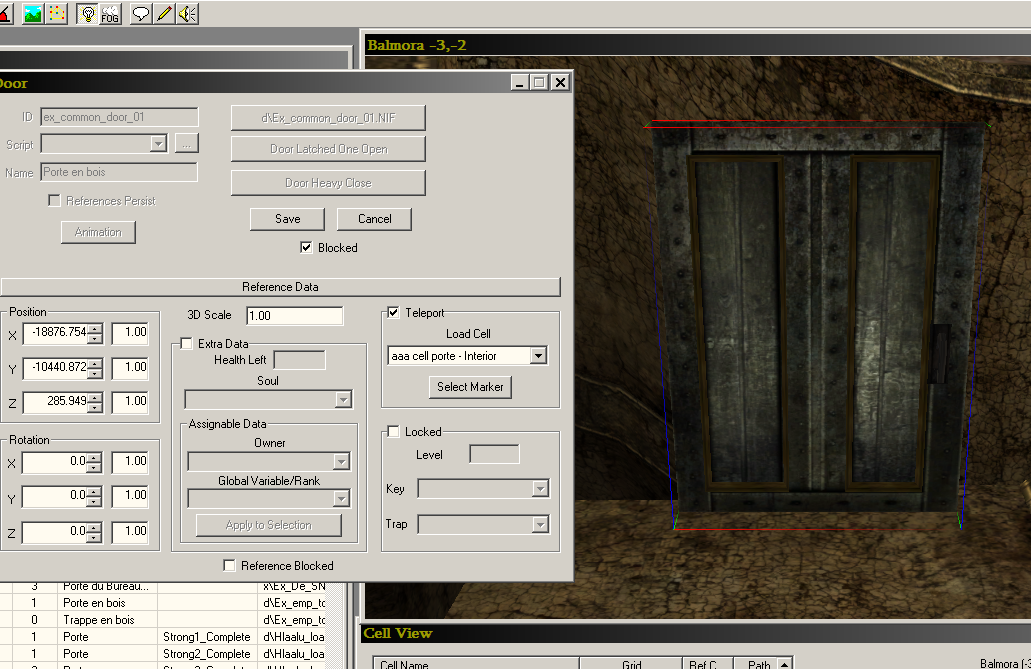Open the sound speaker toolbar icon

[x=187, y=14]
